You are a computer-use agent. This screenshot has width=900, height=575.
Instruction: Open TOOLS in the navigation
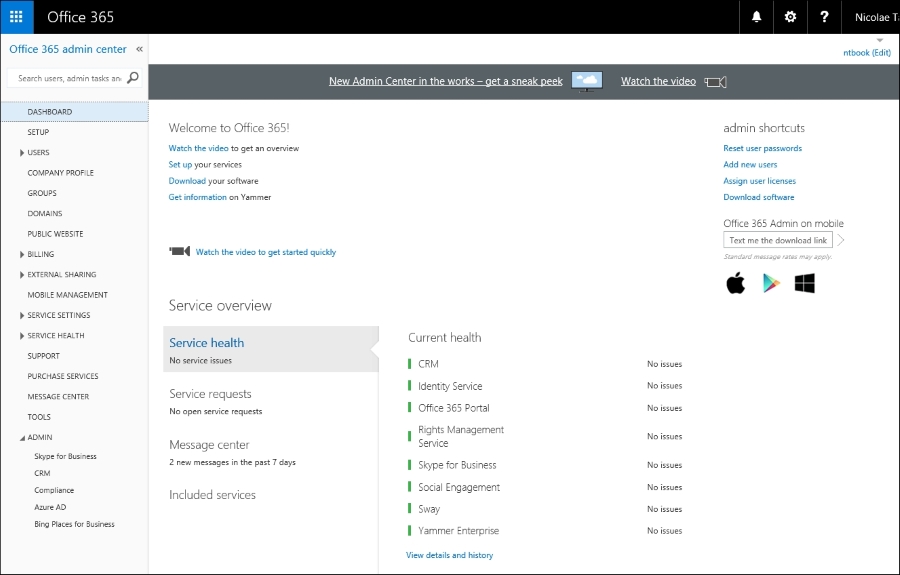pyautogui.click(x=39, y=417)
